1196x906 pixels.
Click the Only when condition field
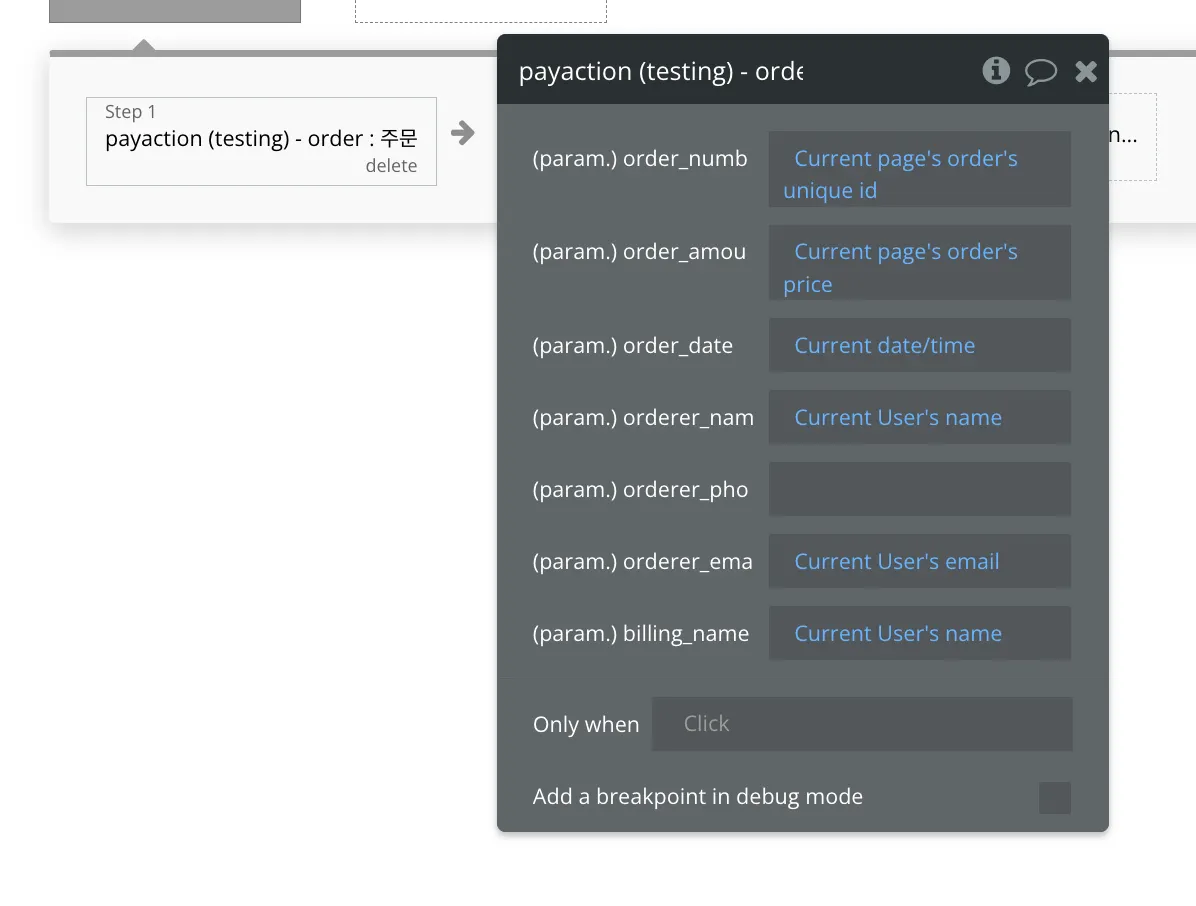tap(861, 724)
